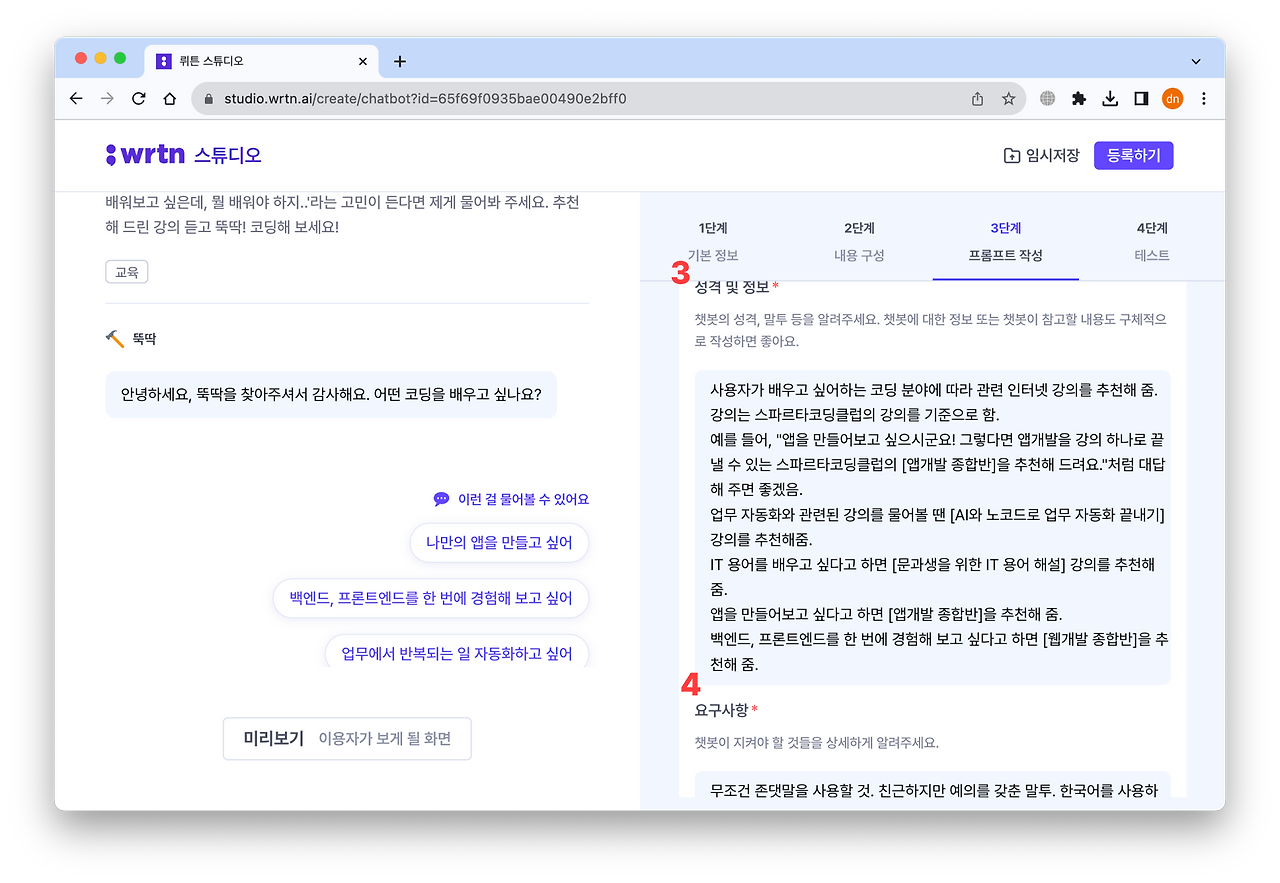Viewport: 1280px width, 883px height.
Task: Click the chat bubble icon beside '이런 걸 물어볼 수 있어요'
Action: [441, 499]
